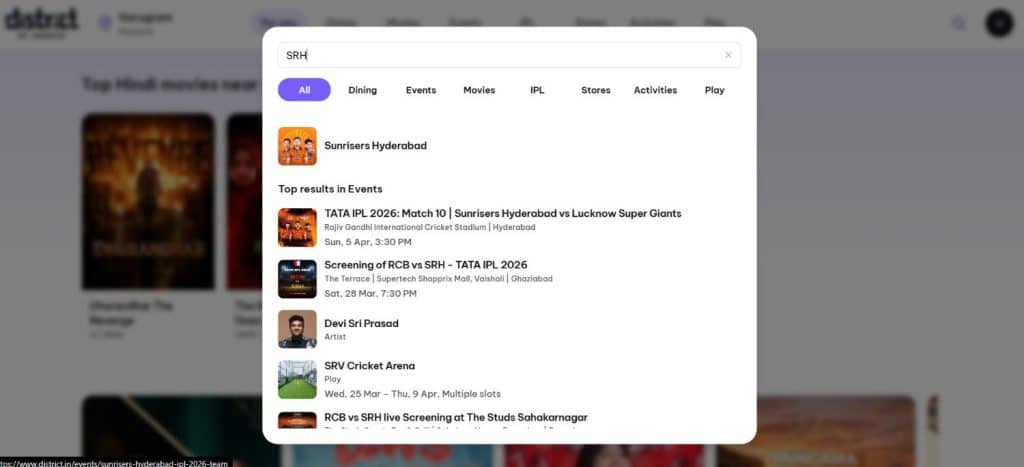Open RCB vs SRH live Screening at The Studs
This screenshot has width=1024, height=467.
click(x=456, y=417)
